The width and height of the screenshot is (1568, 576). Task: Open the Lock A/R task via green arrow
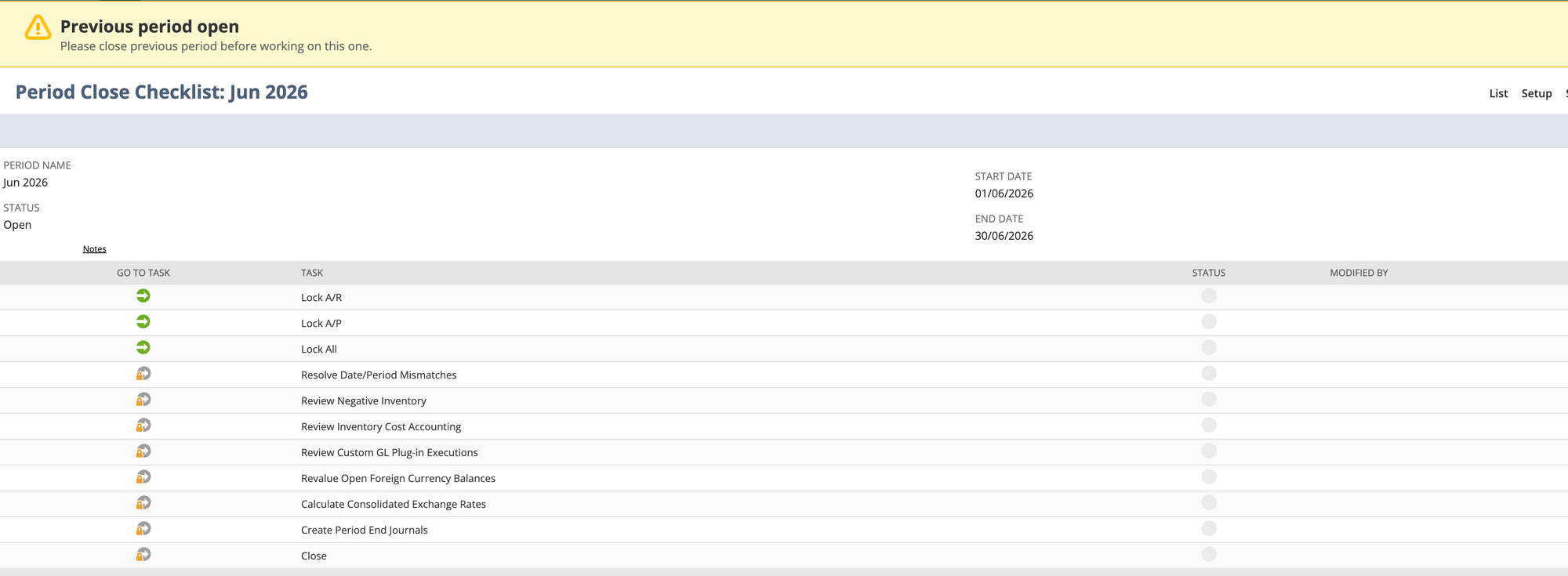click(x=143, y=295)
